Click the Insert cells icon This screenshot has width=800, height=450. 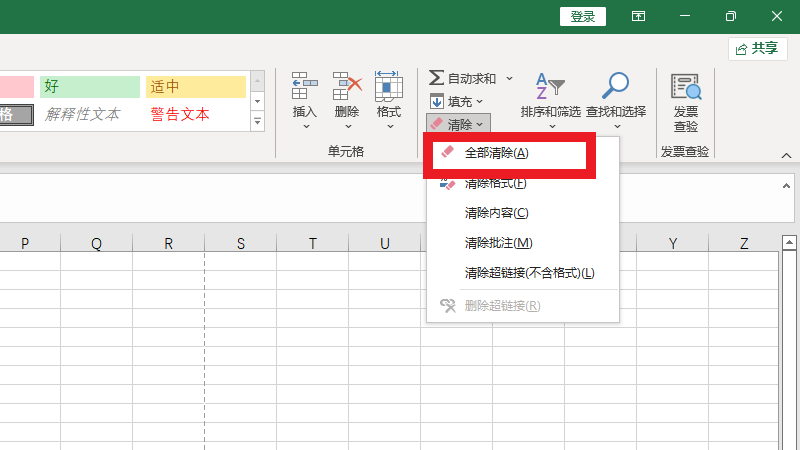[304, 88]
